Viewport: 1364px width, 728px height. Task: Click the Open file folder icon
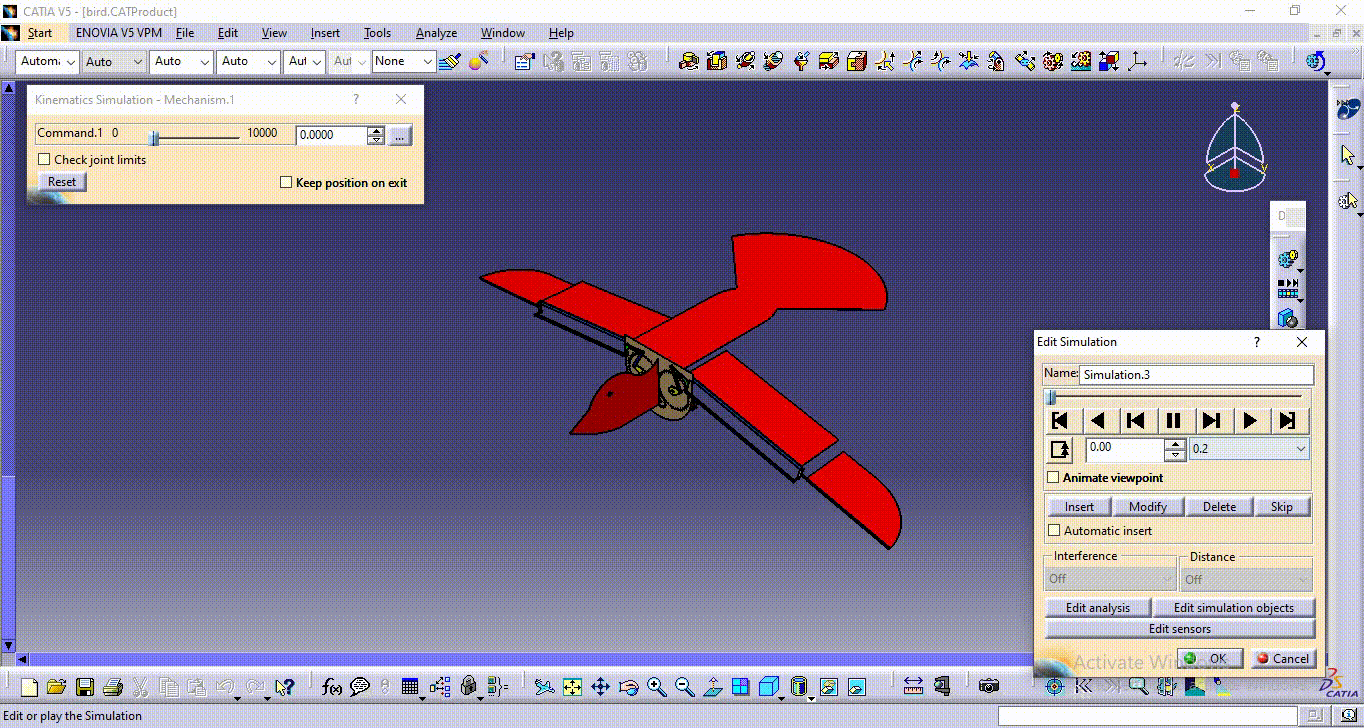pos(56,687)
